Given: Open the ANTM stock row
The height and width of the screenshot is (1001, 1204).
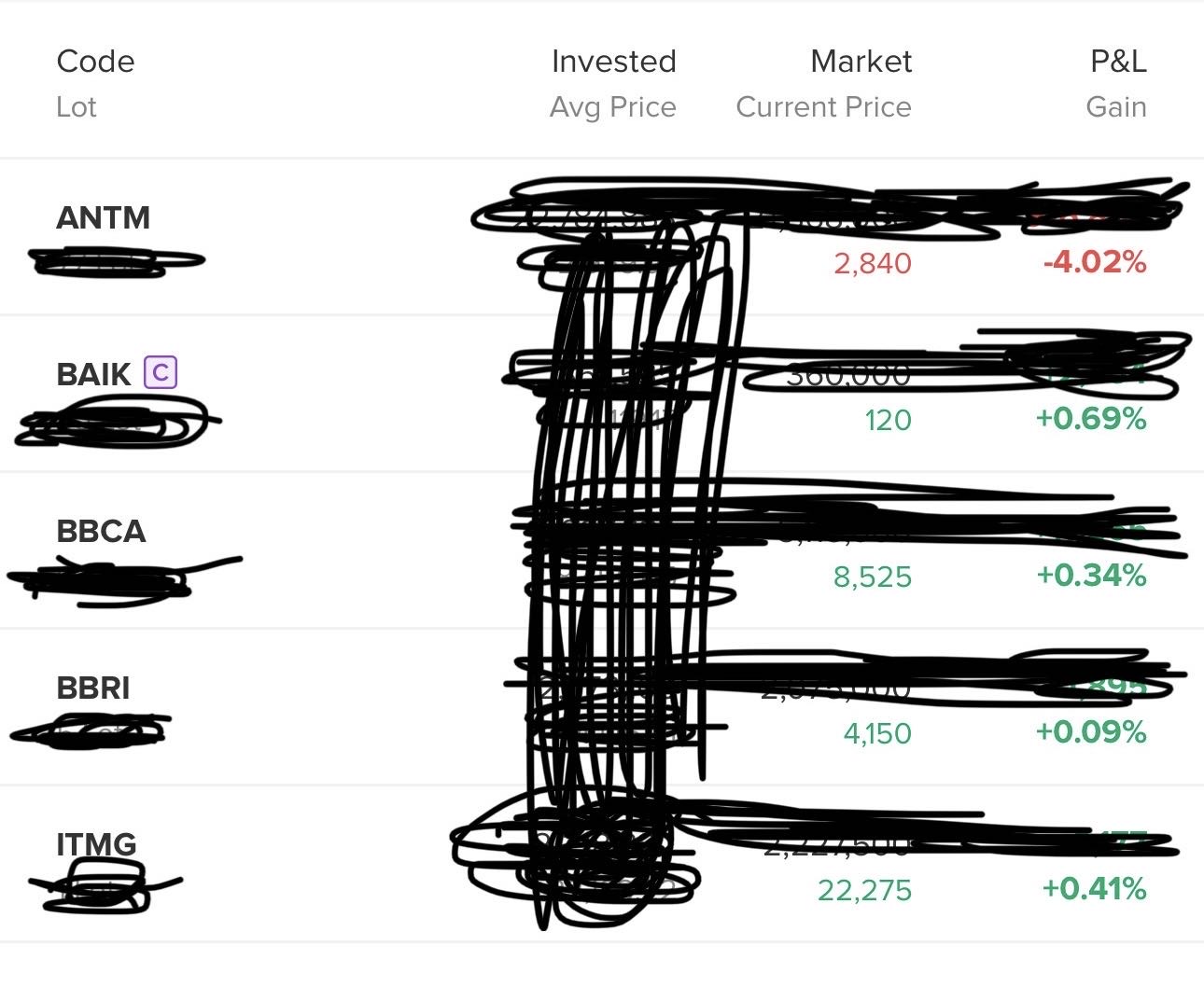Looking at the screenshot, I should pyautogui.click(x=602, y=238).
